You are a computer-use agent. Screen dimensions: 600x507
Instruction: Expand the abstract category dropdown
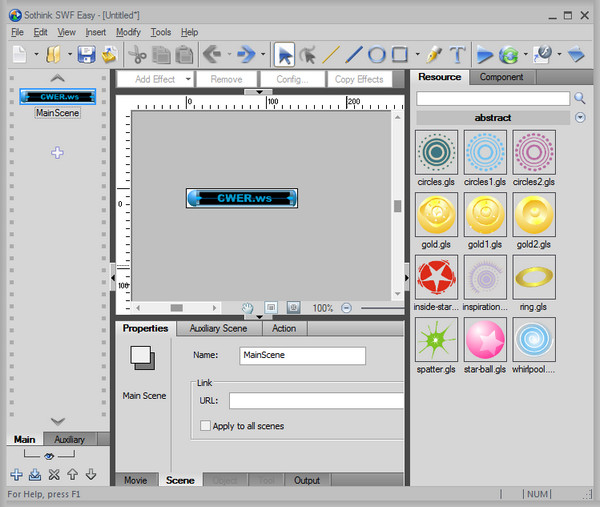(581, 118)
